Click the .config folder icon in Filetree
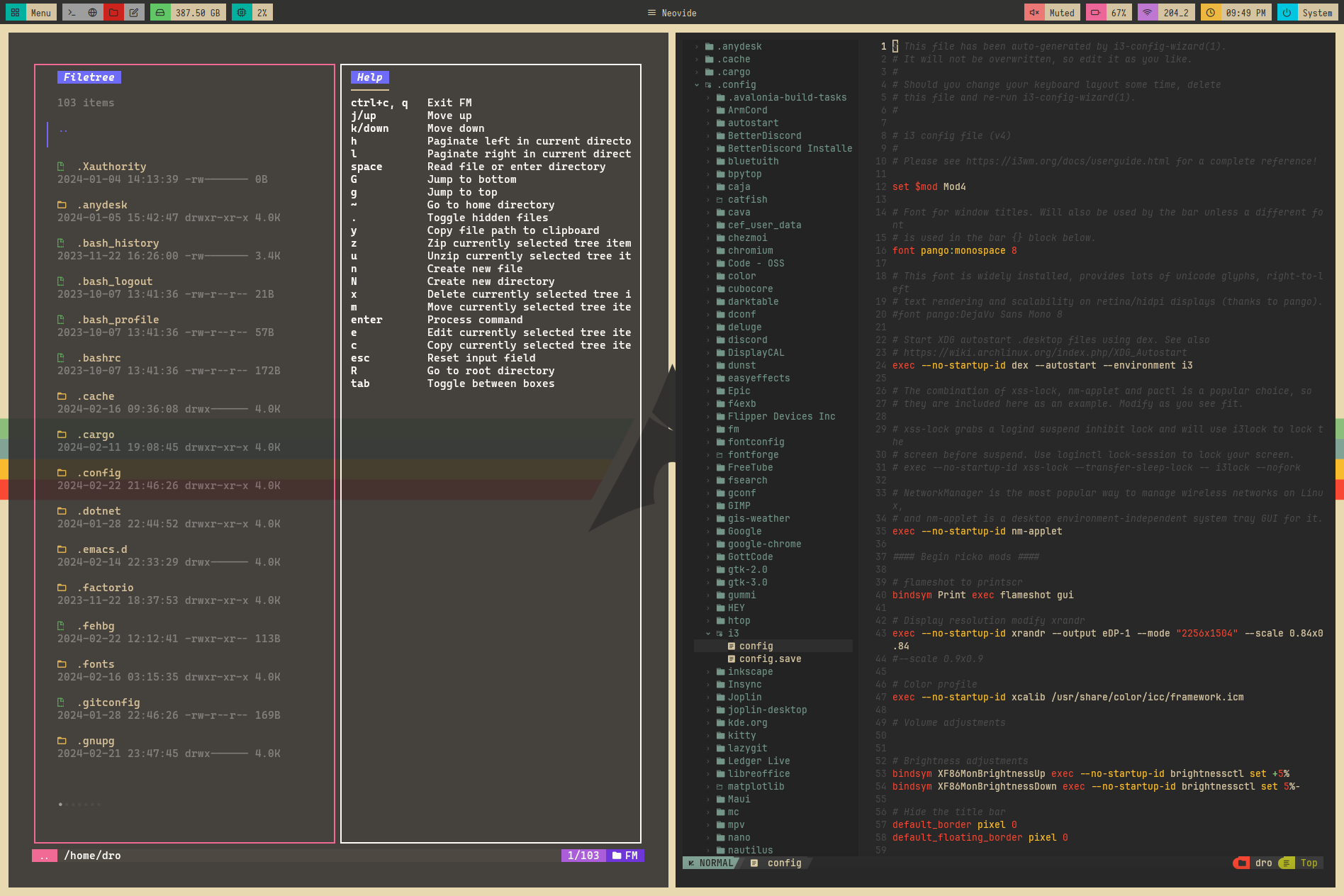1344x896 pixels. point(62,473)
